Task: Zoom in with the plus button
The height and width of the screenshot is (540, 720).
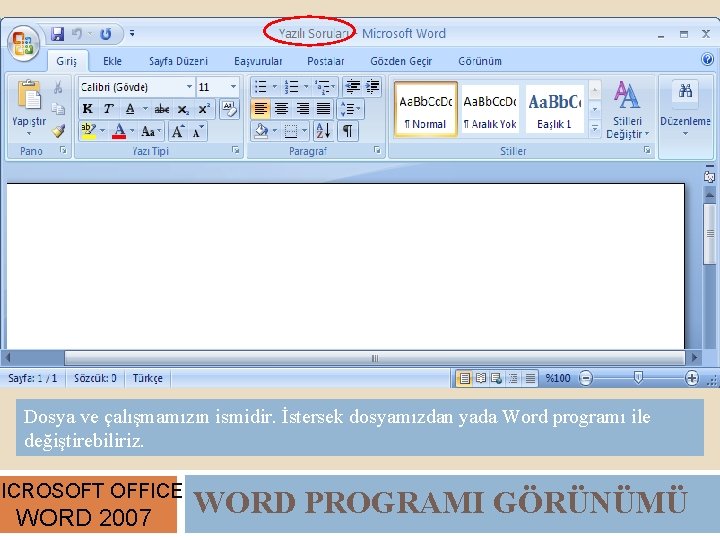Action: click(x=692, y=378)
